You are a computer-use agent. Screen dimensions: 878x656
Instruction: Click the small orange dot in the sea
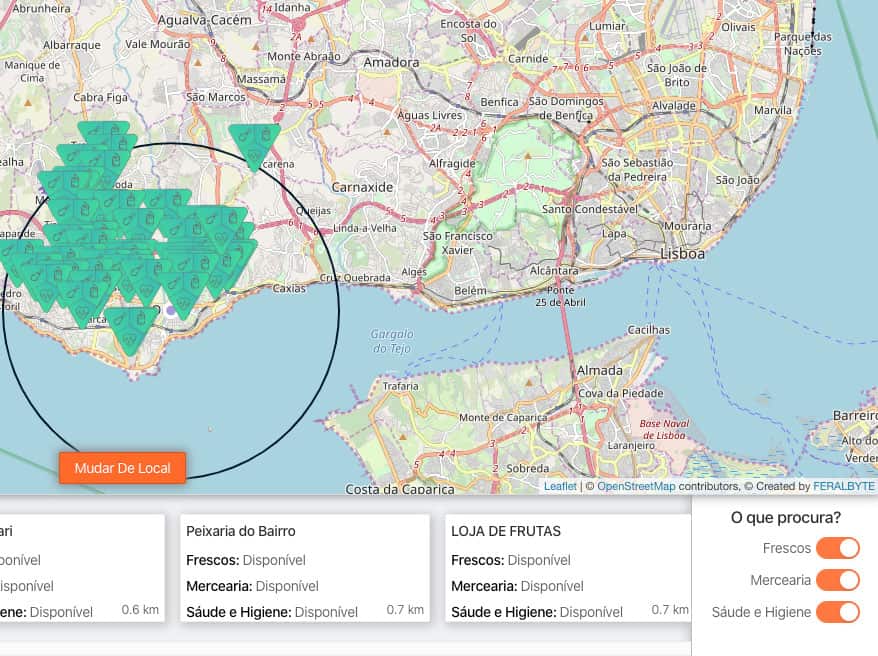(209, 429)
